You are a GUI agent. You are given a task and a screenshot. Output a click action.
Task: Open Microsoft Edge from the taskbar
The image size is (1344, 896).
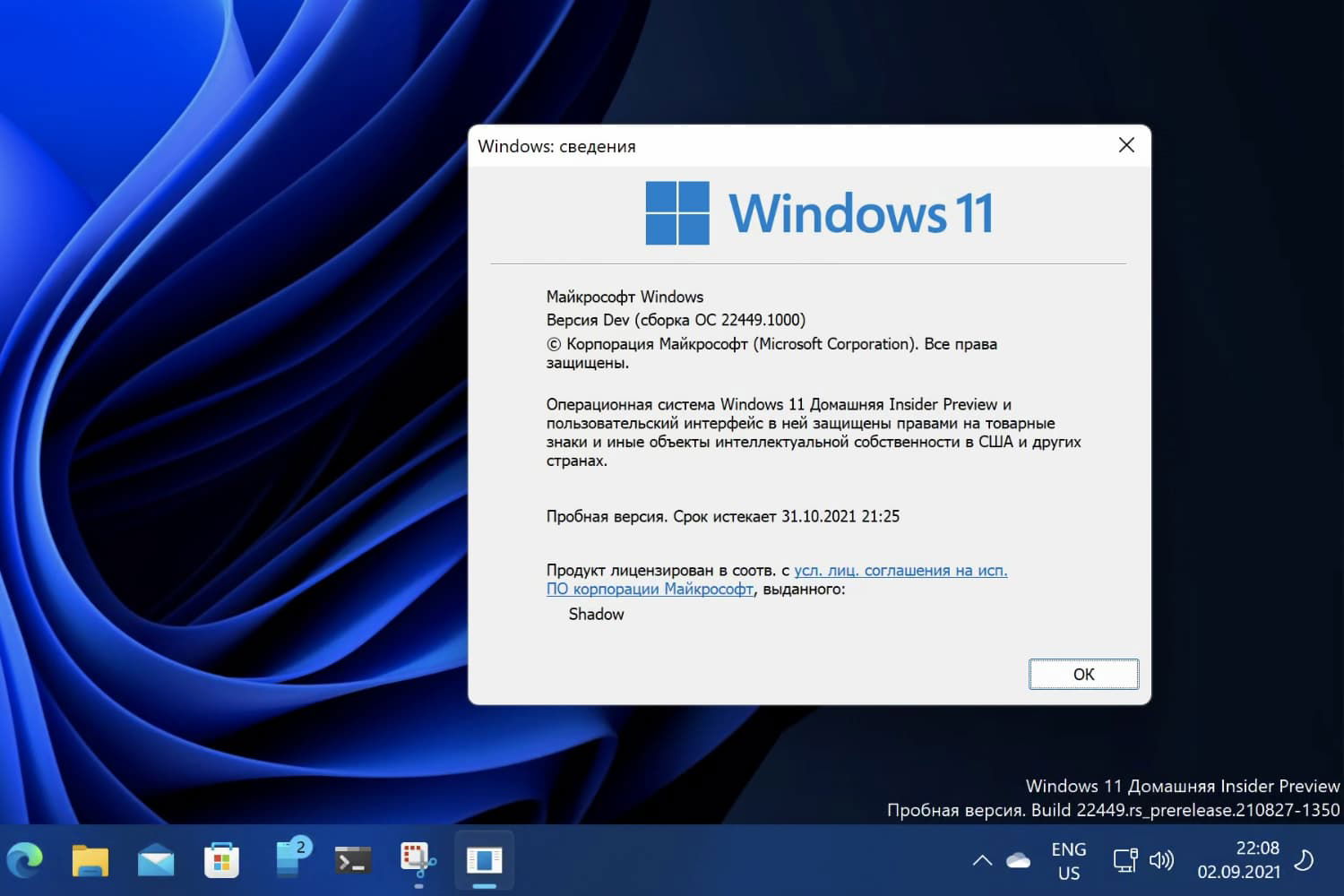click(24, 860)
